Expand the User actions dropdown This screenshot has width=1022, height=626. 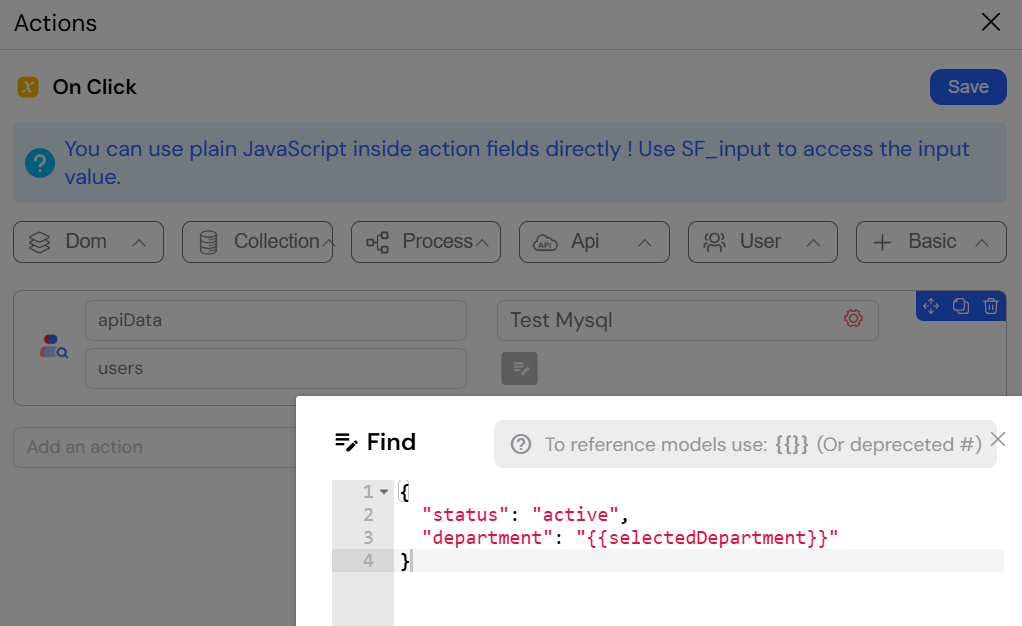click(763, 242)
